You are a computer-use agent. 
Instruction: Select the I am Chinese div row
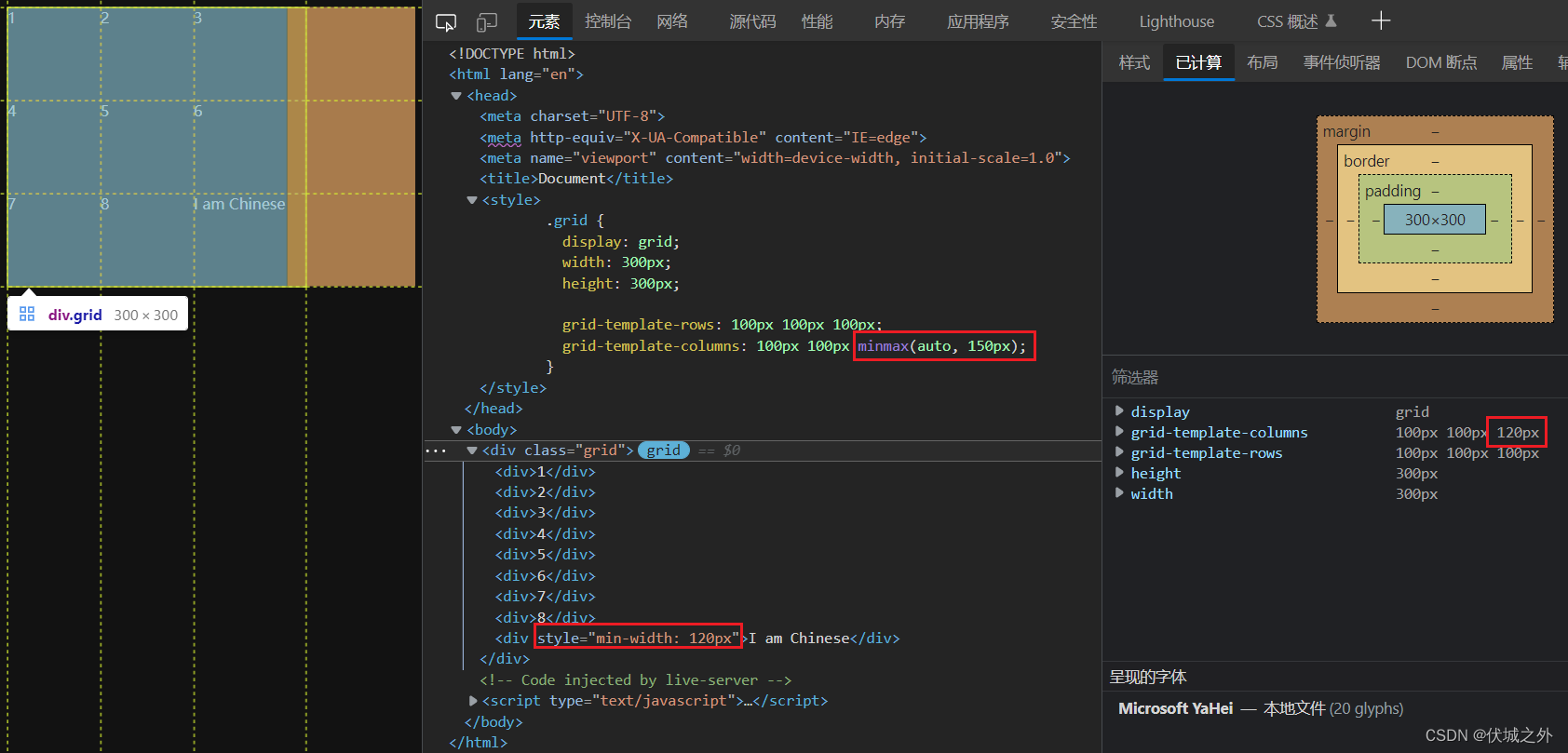point(697,639)
